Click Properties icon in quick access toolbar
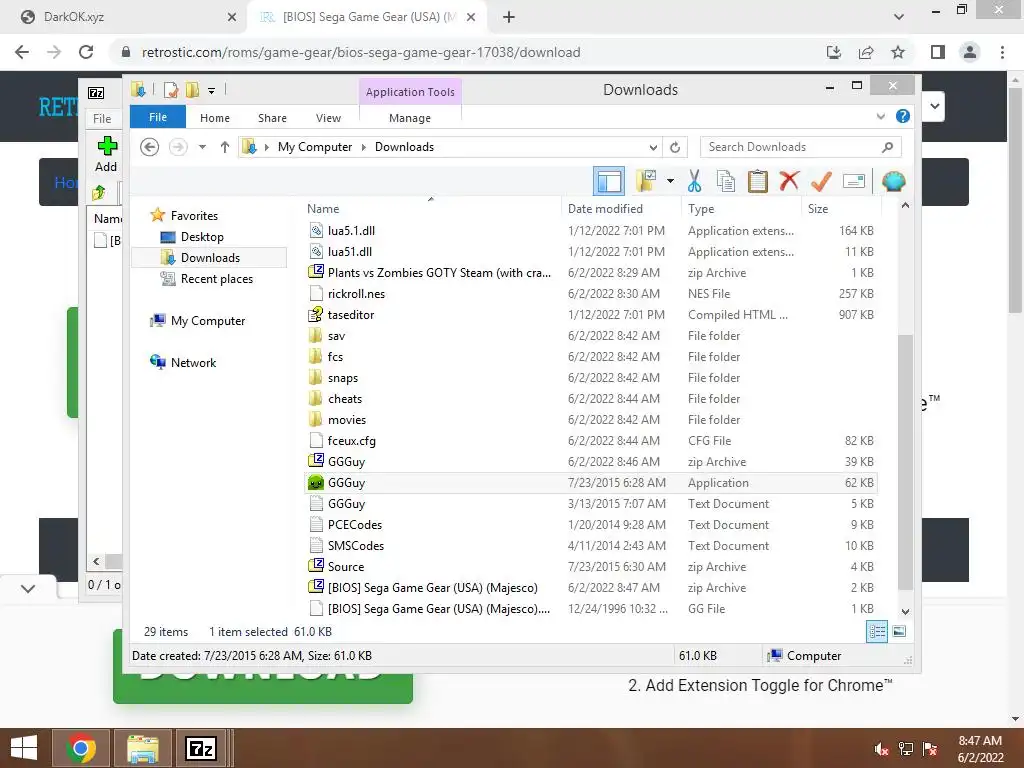This screenshot has height=768, width=1024. (x=171, y=89)
